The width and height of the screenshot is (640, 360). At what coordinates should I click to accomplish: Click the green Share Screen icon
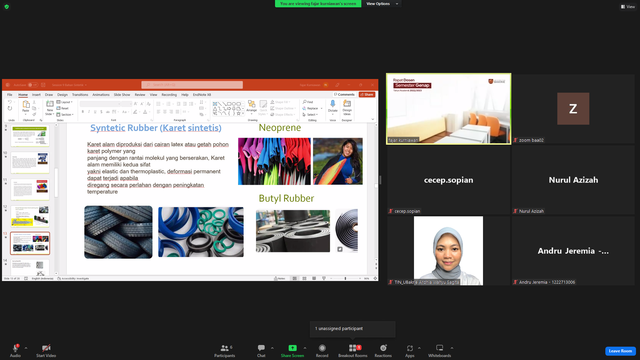point(292,348)
